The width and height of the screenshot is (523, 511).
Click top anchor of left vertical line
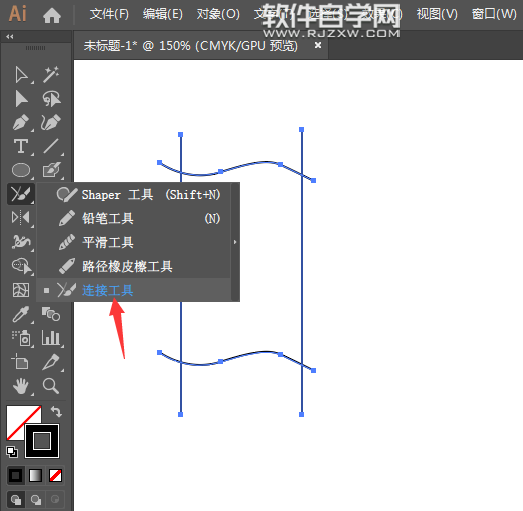coord(180,134)
